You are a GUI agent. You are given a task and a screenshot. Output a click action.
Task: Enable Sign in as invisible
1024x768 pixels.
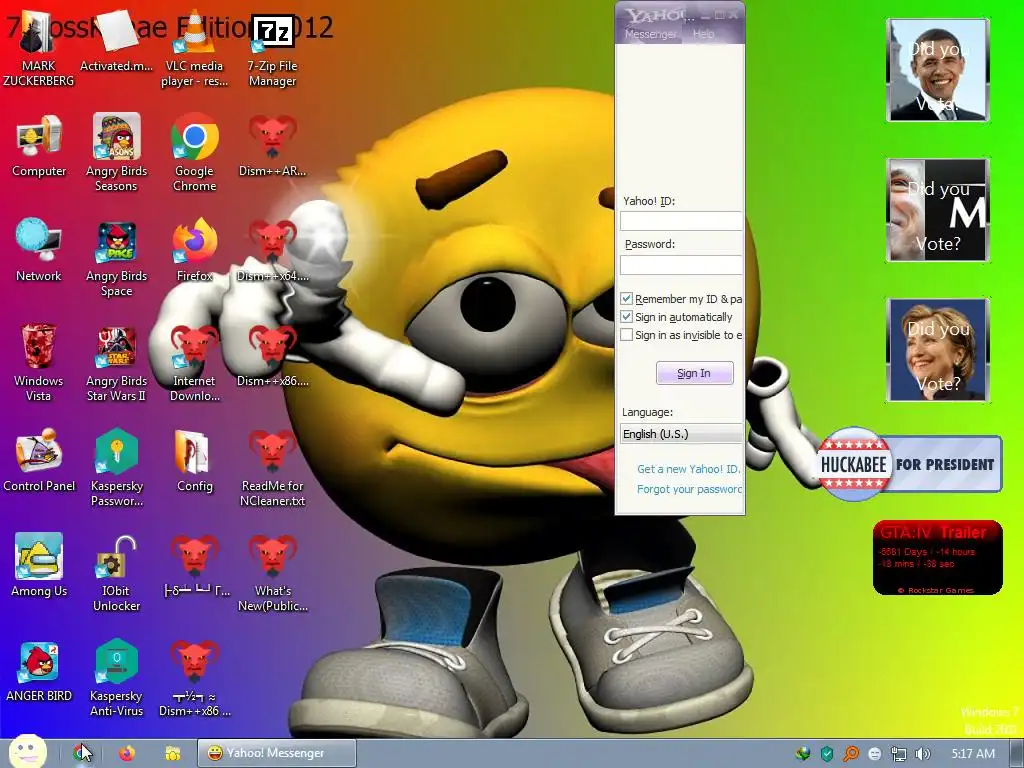tap(626, 334)
